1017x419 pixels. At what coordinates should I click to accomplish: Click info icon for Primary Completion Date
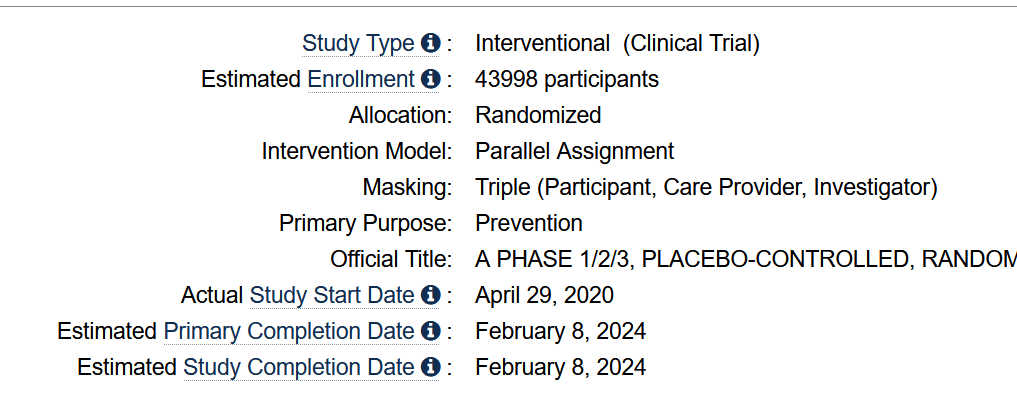click(x=429, y=331)
